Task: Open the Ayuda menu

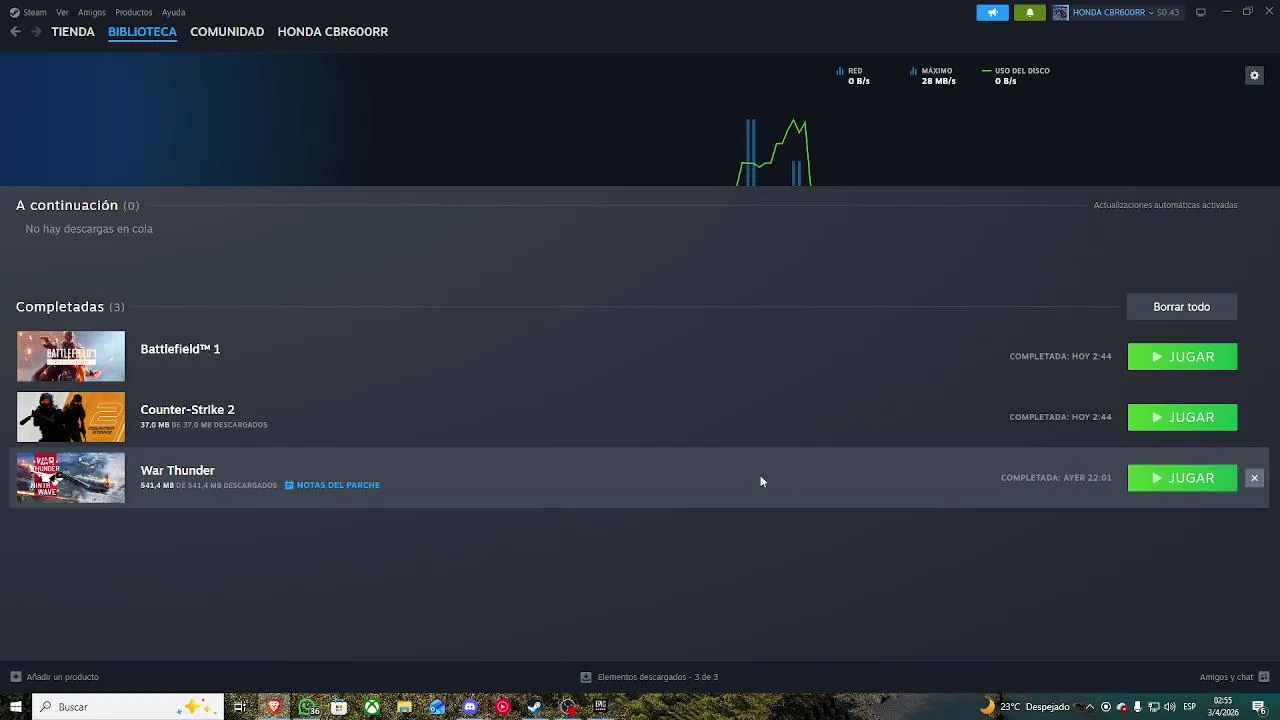Action: pyautogui.click(x=173, y=13)
